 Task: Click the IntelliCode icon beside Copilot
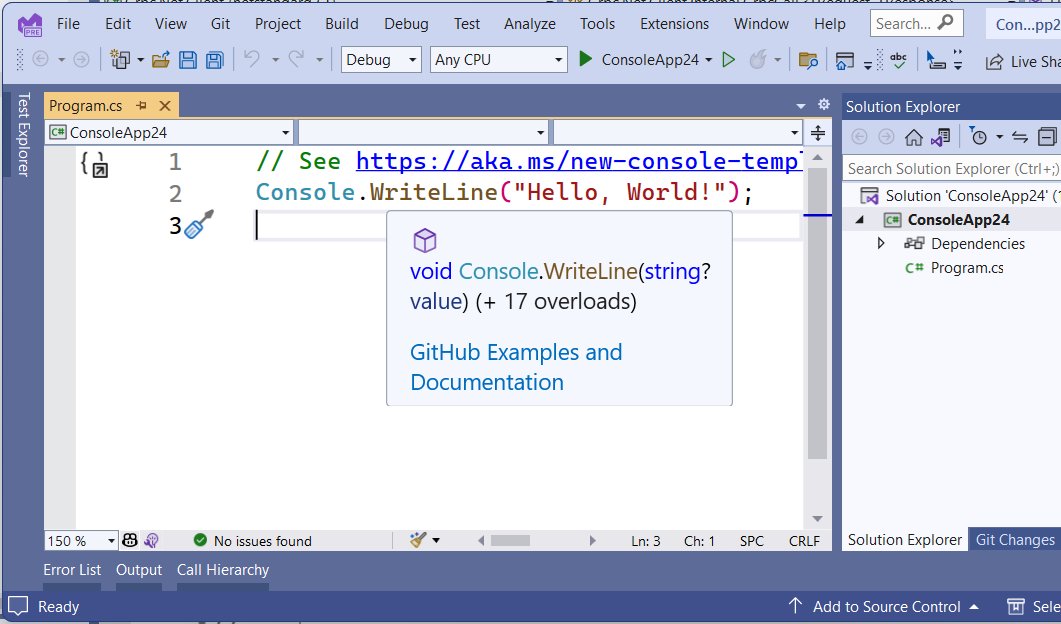[152, 540]
